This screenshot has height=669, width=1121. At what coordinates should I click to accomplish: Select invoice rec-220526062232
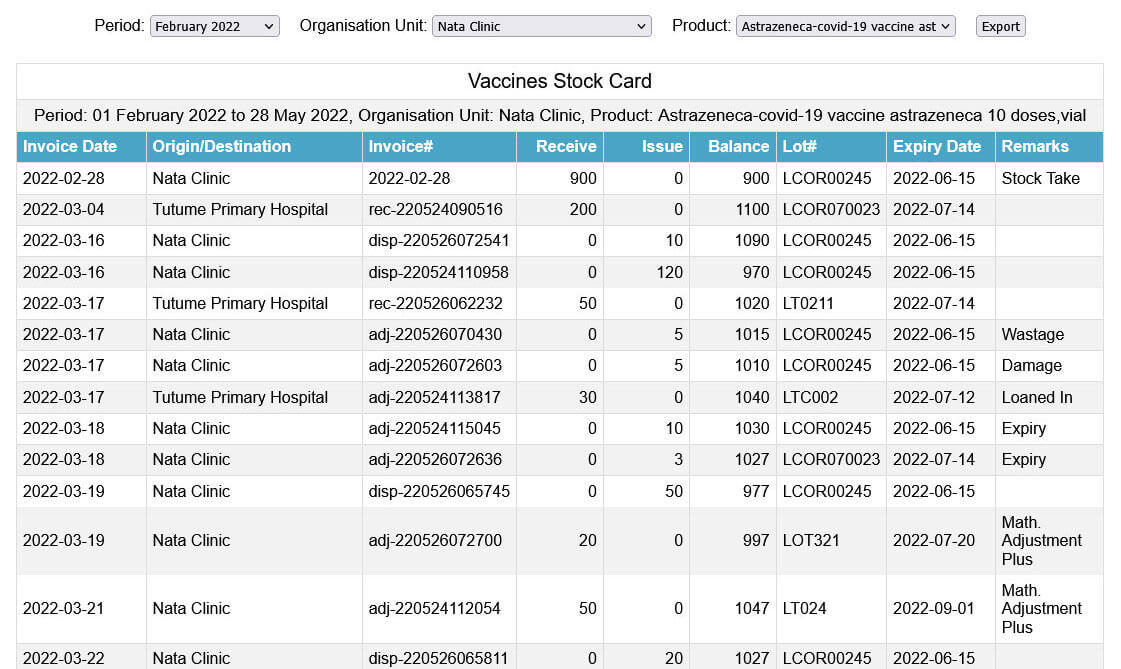435,304
